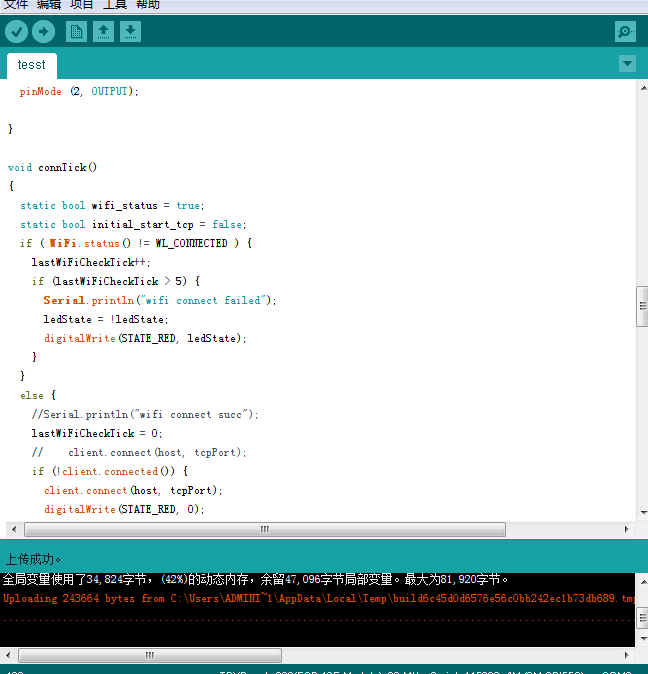Screen dimensions: 648x674
Task: Click the console scroll right arrow
Action: tap(627, 655)
